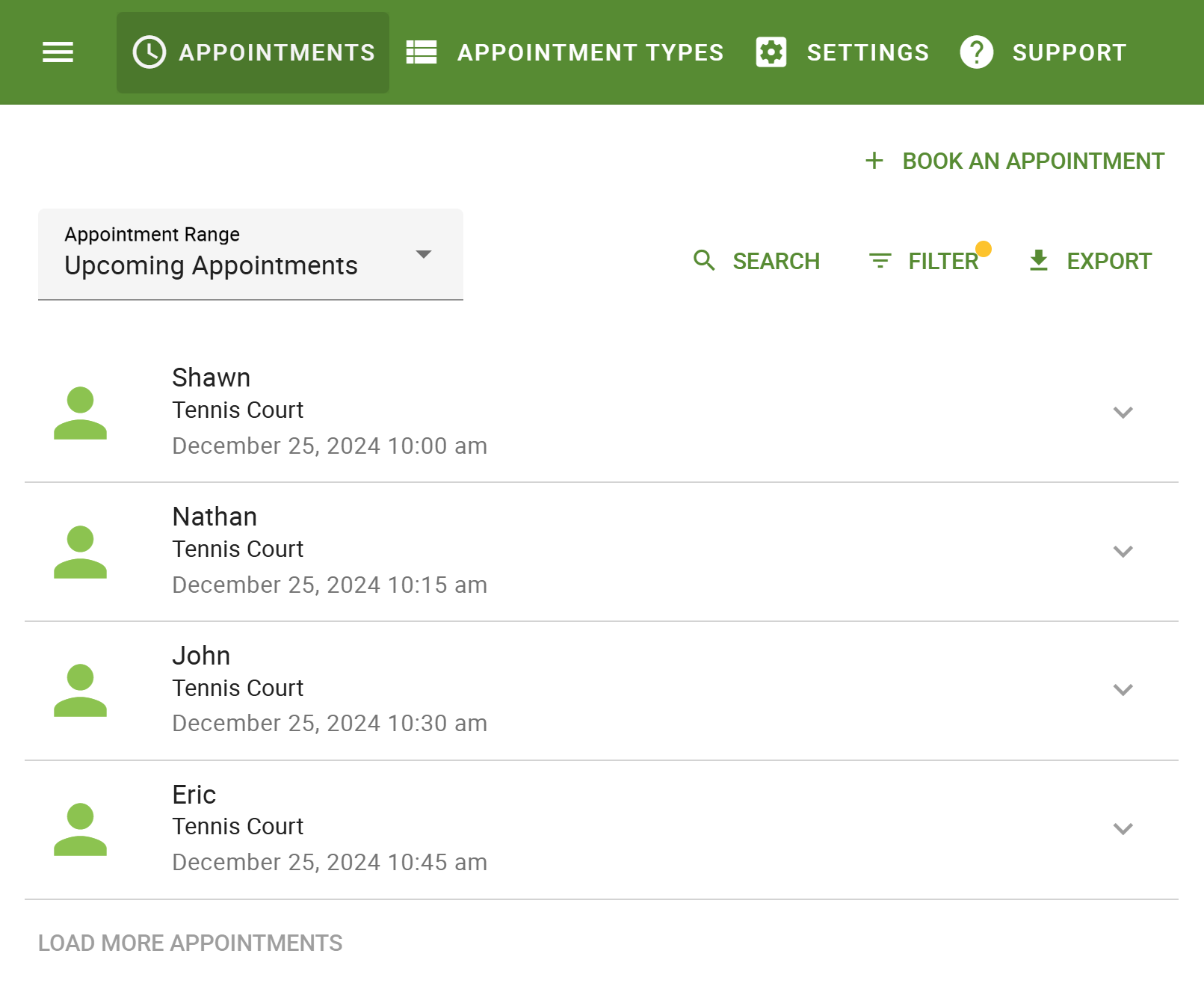This screenshot has height=998, width=1204.
Task: Open the hamburger navigation menu
Action: pos(58,52)
